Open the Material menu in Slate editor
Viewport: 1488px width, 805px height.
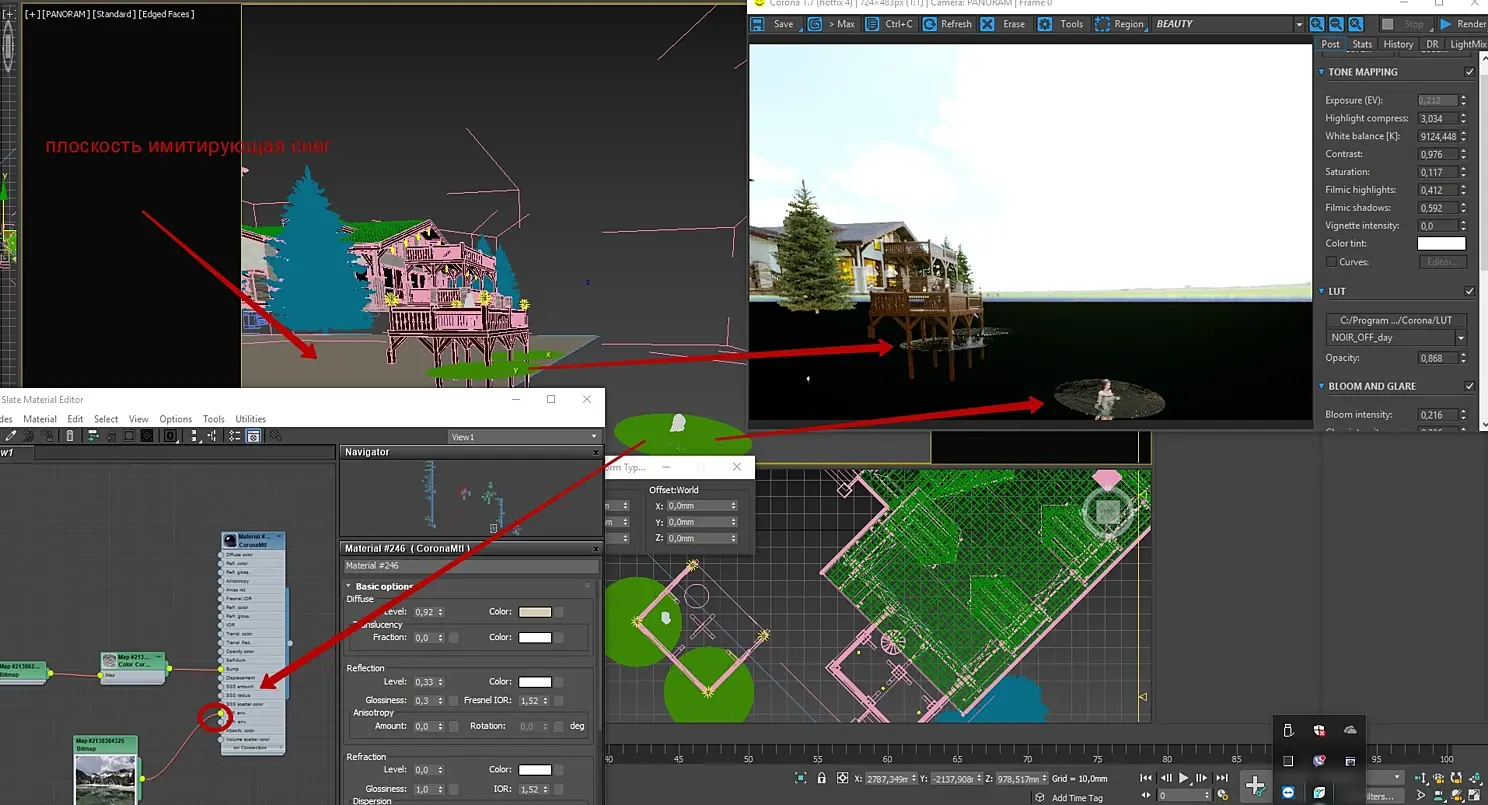coord(40,419)
